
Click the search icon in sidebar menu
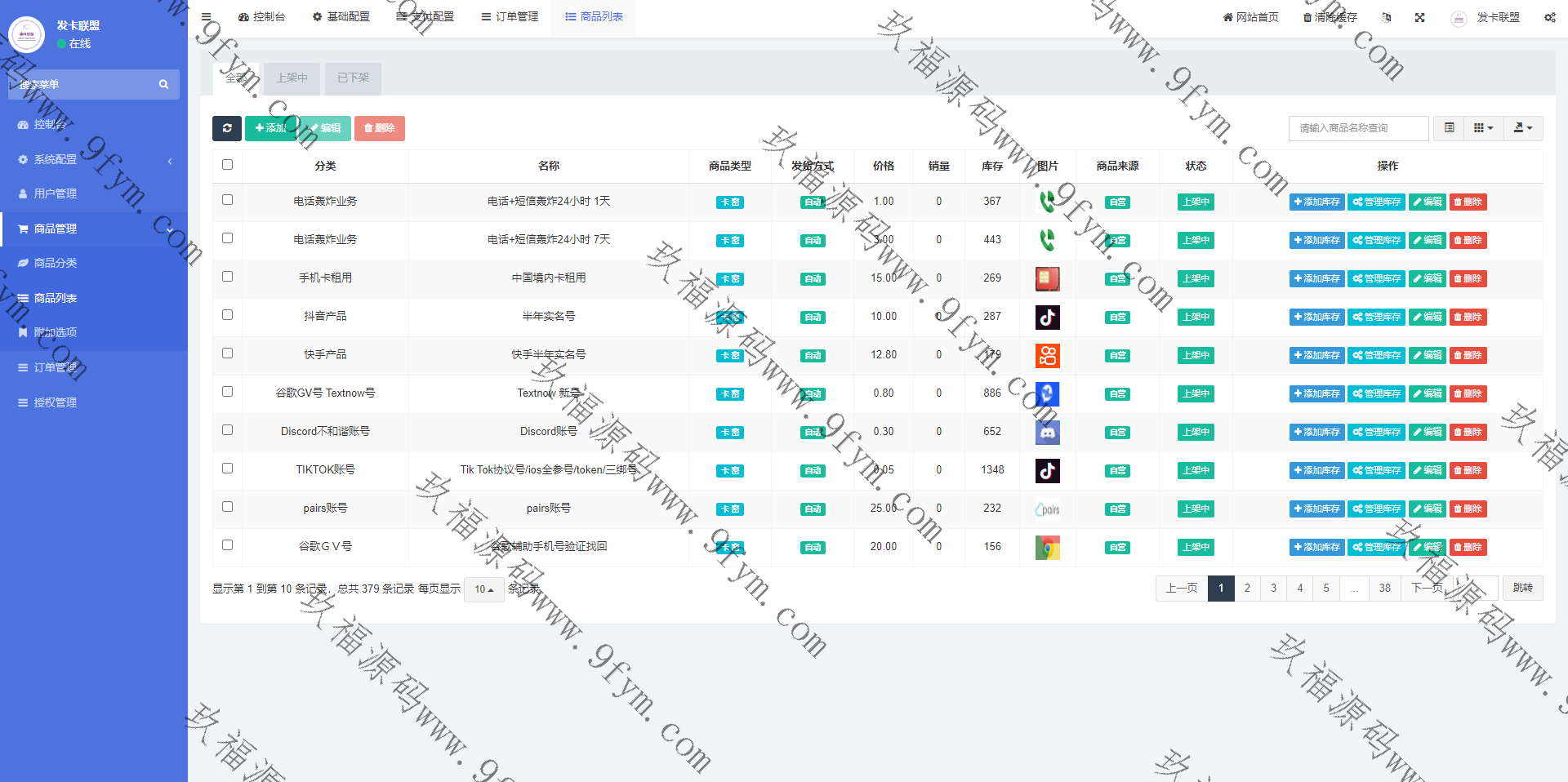pos(163,85)
